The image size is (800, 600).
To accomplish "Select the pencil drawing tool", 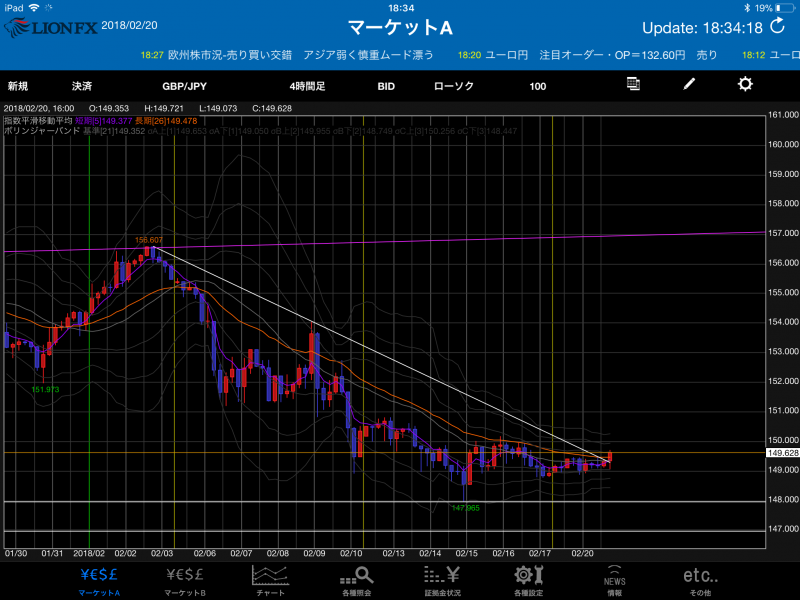I will click(689, 84).
